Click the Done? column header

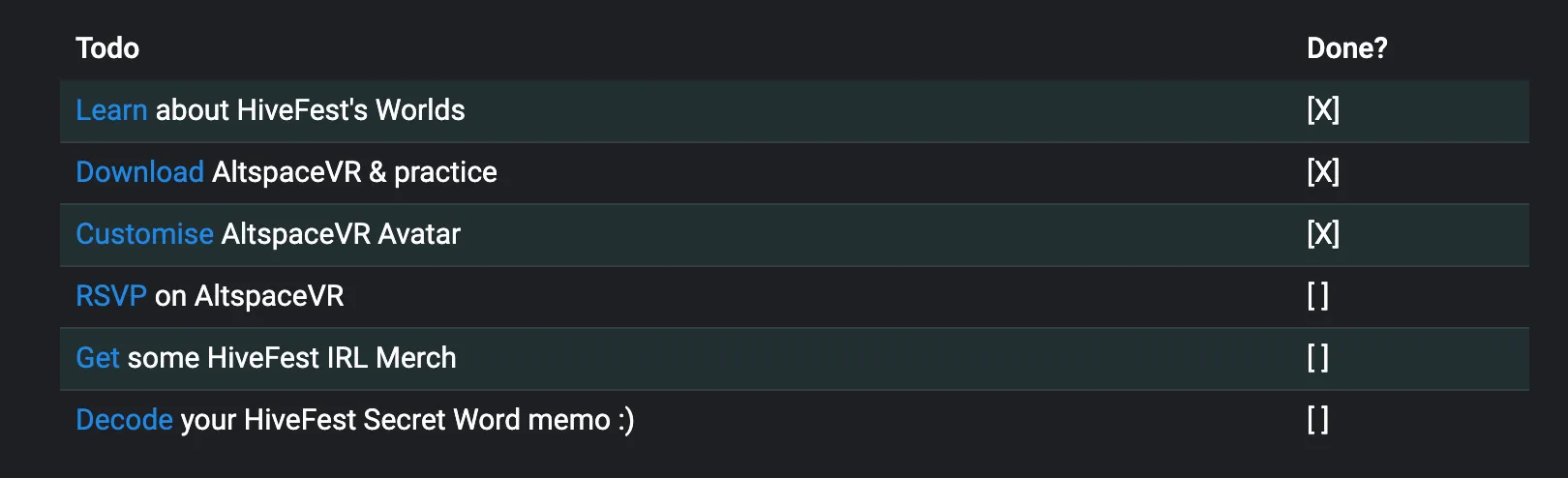(1346, 48)
